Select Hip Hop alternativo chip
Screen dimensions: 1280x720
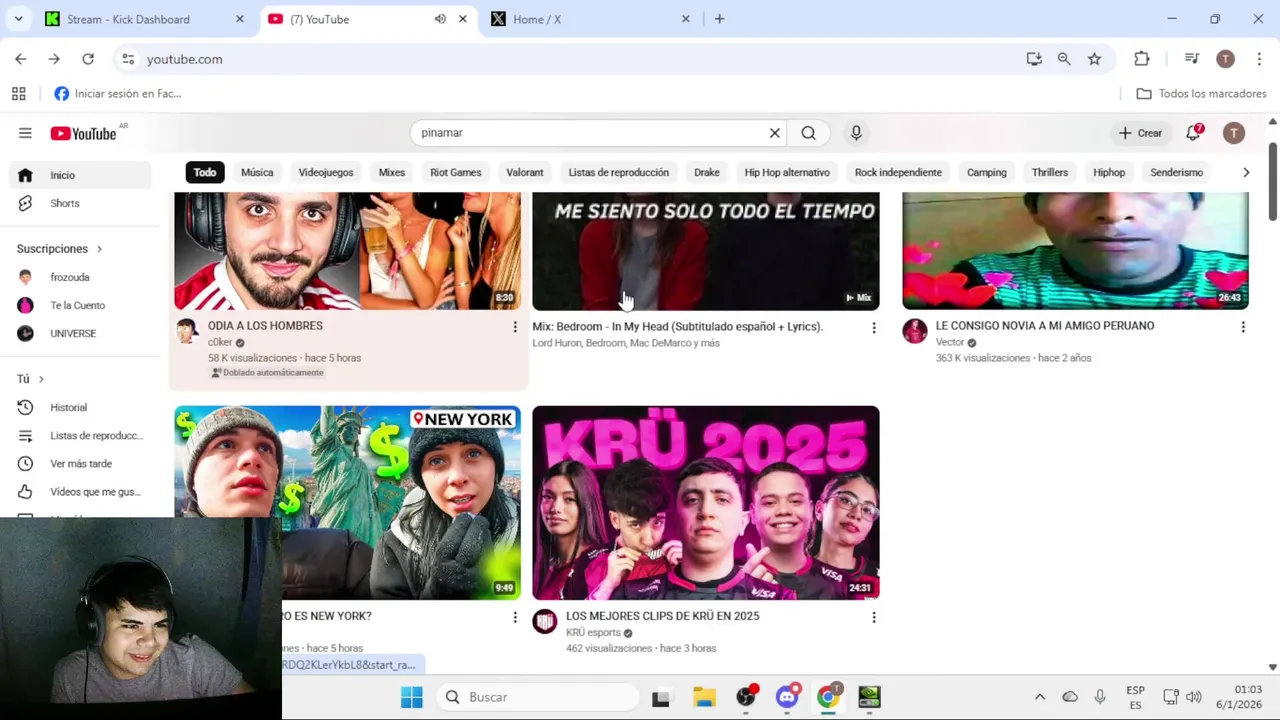point(787,172)
